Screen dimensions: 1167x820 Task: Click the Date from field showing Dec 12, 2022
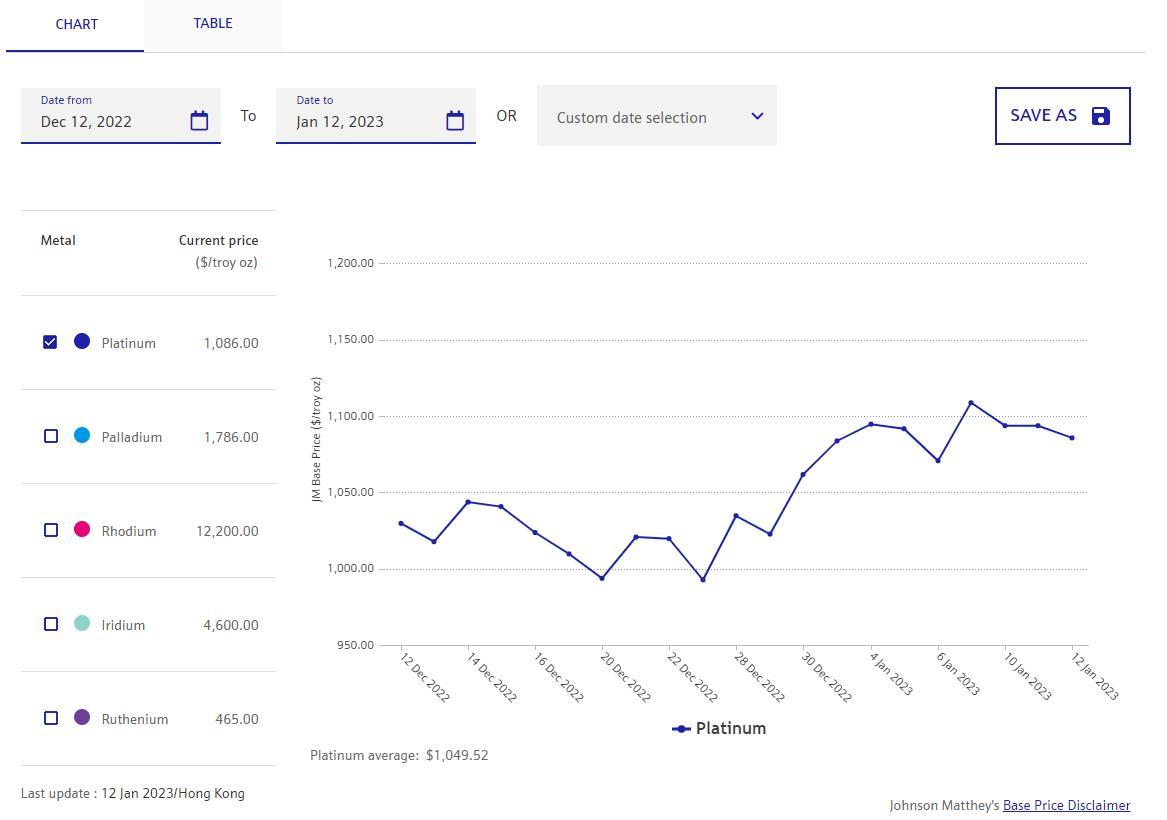[105, 121]
